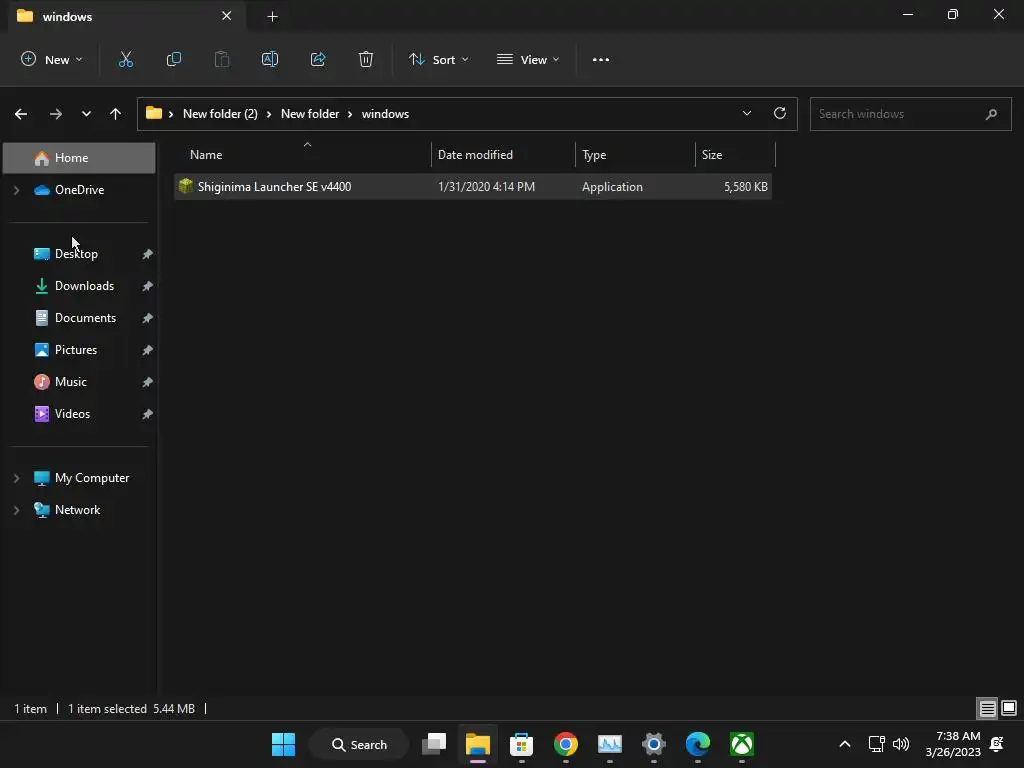Expand the address bar history dropdown
This screenshot has height=768, width=1024.
tap(746, 113)
